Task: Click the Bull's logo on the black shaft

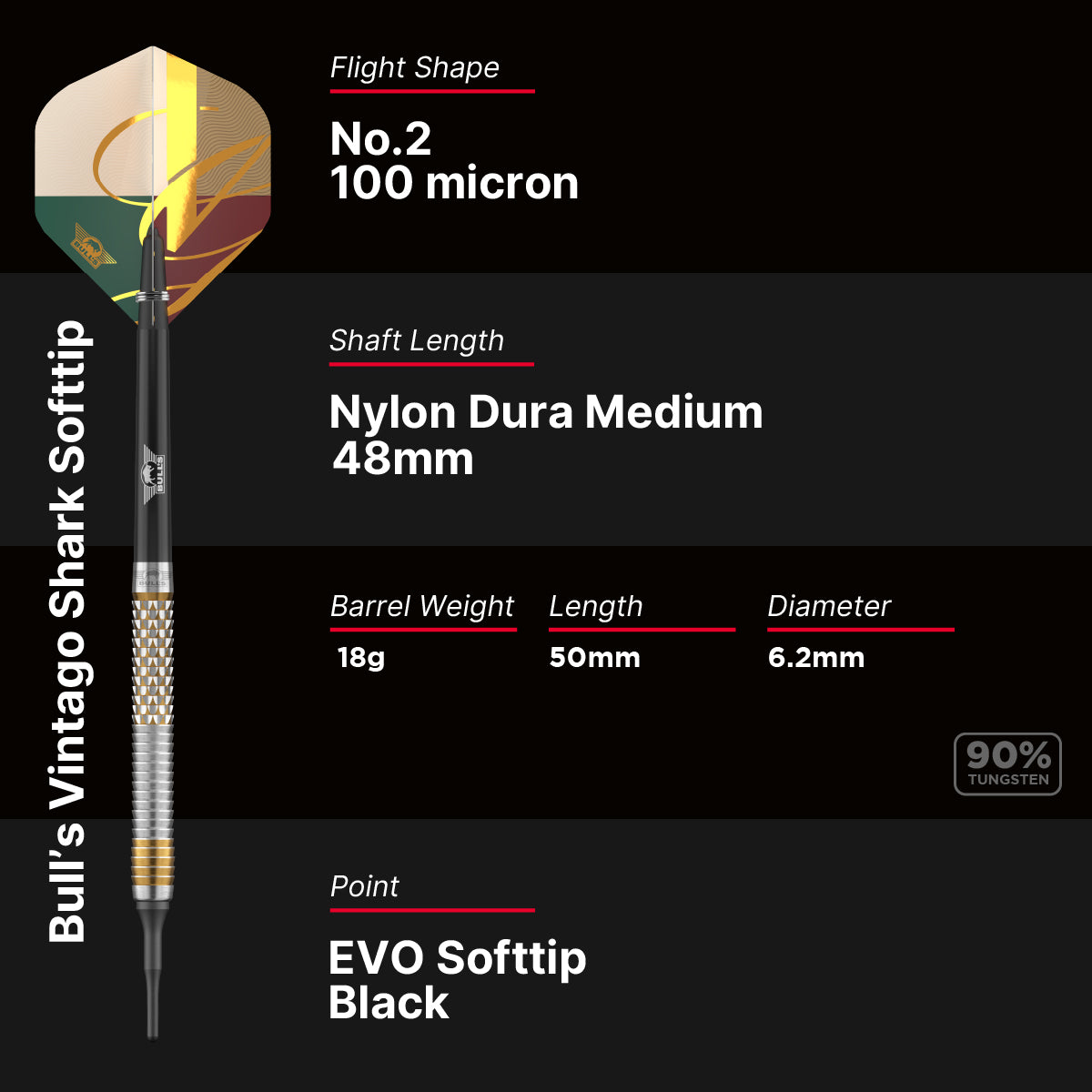Action: coord(154,470)
